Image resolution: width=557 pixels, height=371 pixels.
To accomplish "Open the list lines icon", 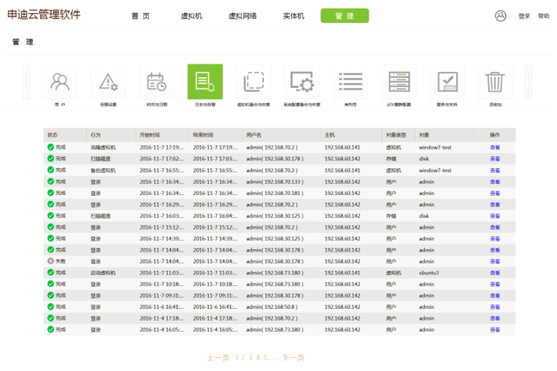I will [350, 82].
